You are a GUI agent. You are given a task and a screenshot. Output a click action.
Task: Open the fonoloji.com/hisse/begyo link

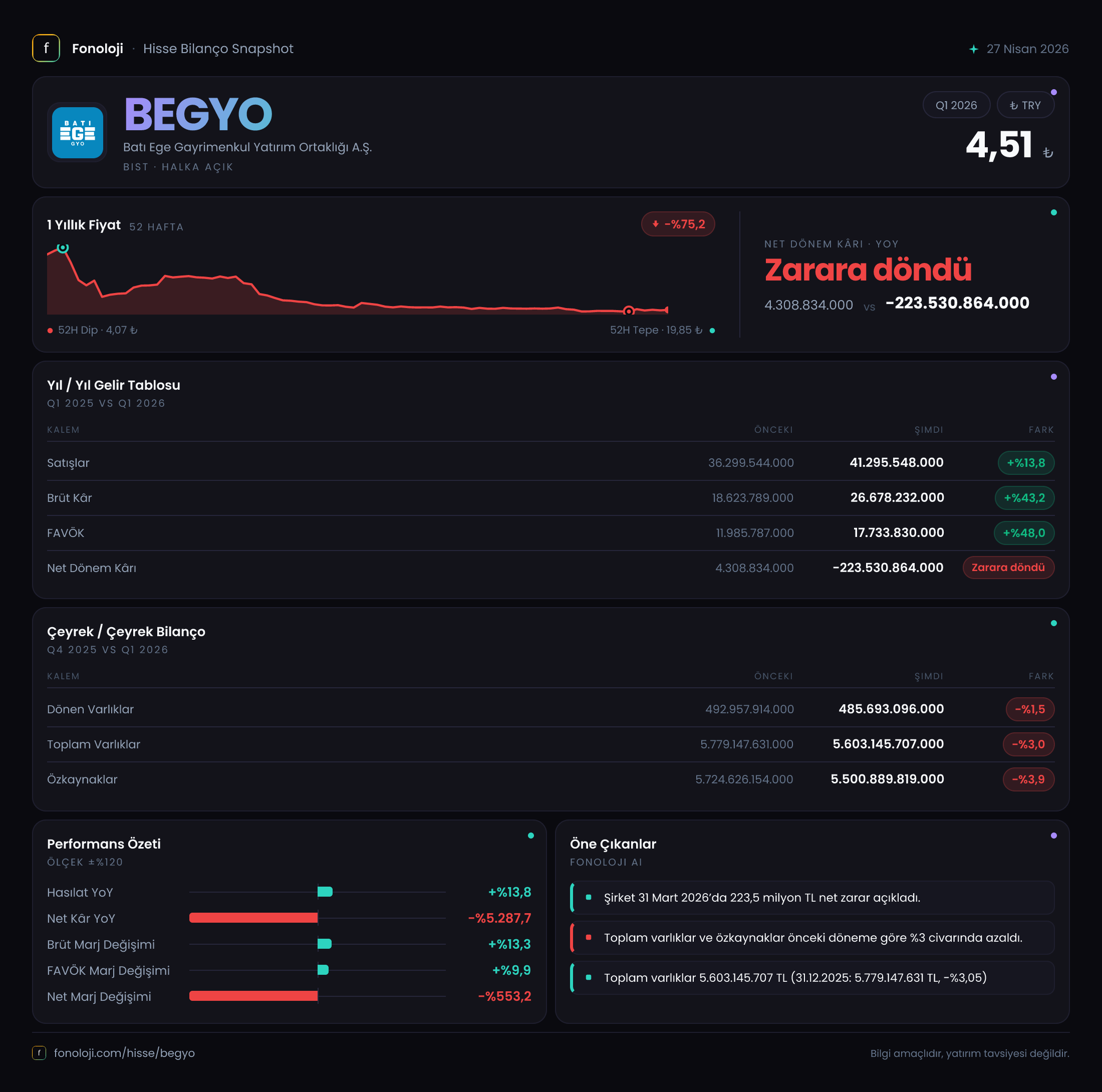tap(124, 1052)
